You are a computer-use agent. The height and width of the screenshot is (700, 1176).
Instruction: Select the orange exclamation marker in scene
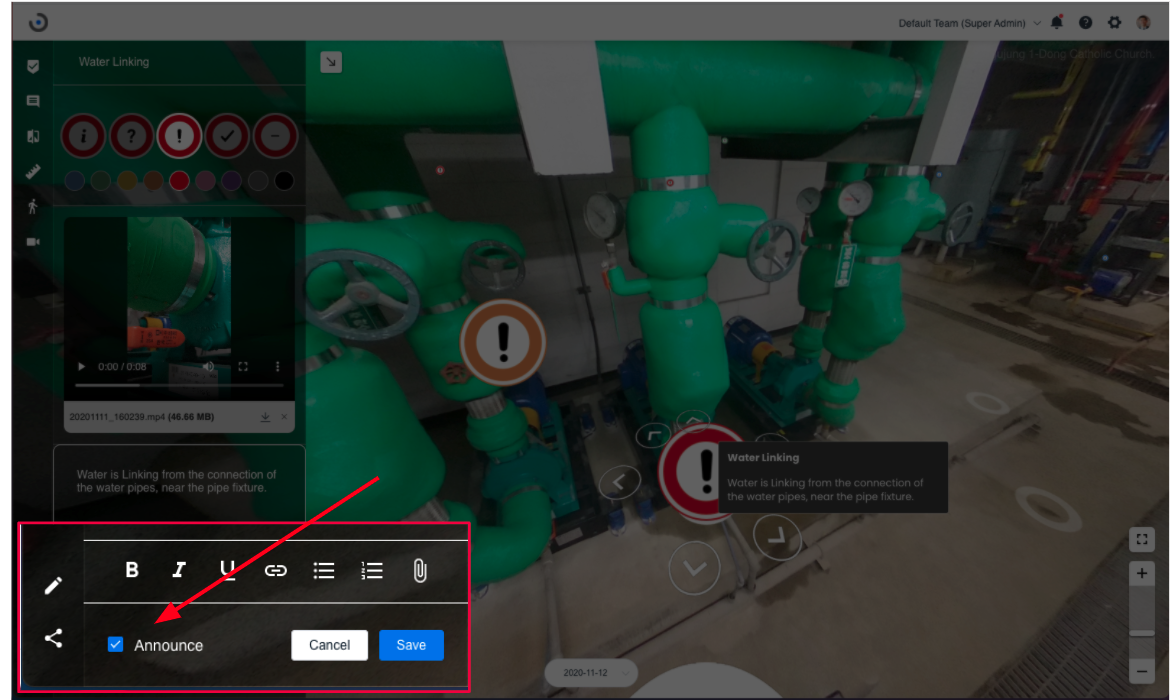503,342
